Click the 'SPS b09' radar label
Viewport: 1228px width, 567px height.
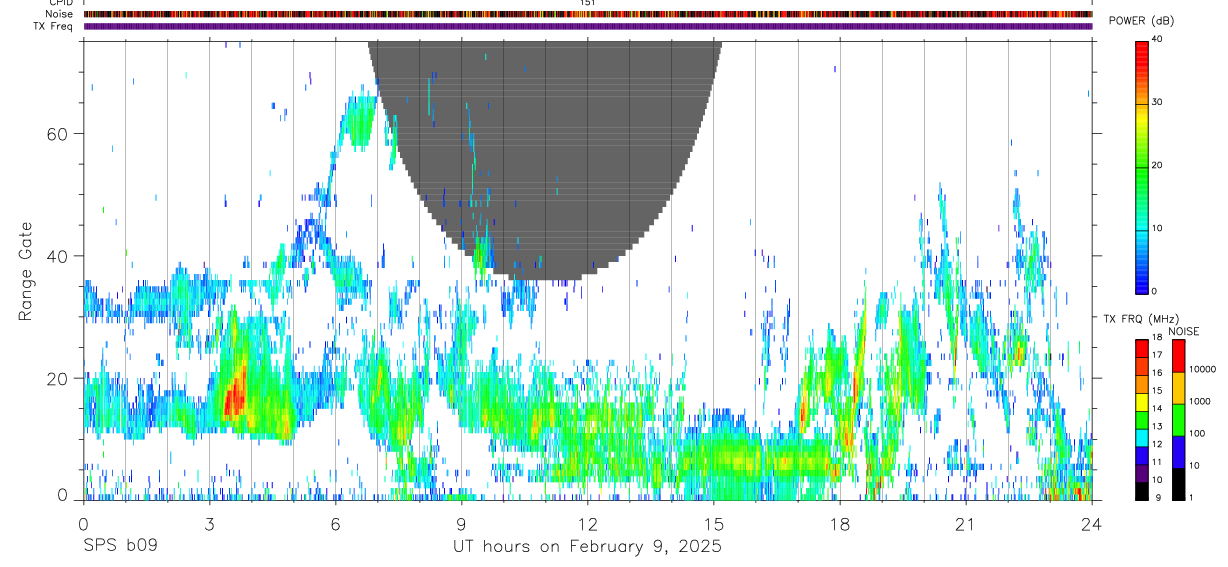click(119, 547)
